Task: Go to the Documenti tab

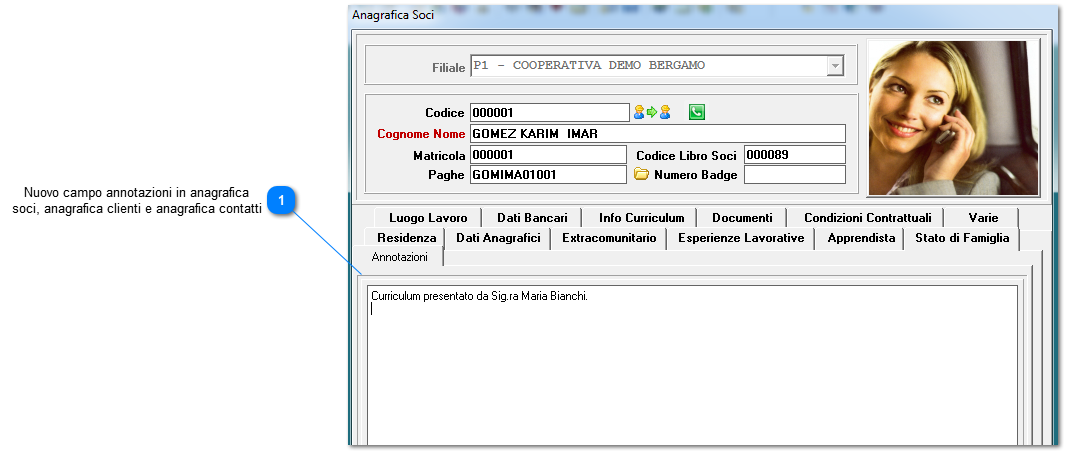Action: (742, 218)
